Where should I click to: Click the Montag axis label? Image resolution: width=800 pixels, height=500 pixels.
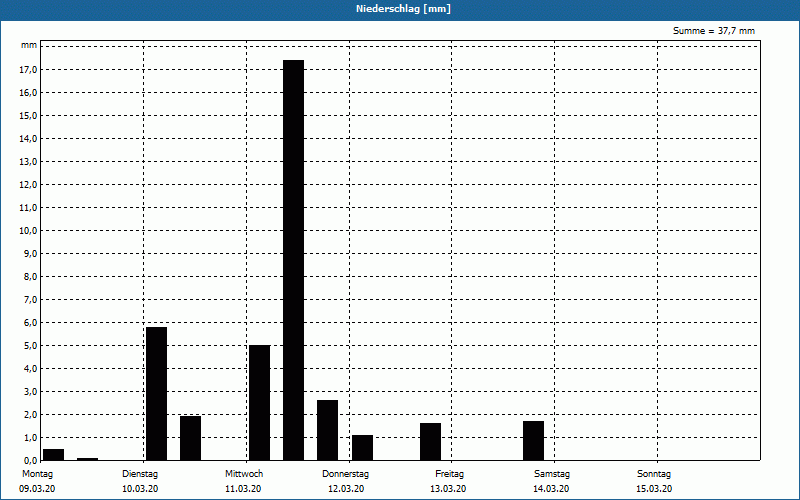point(37,474)
